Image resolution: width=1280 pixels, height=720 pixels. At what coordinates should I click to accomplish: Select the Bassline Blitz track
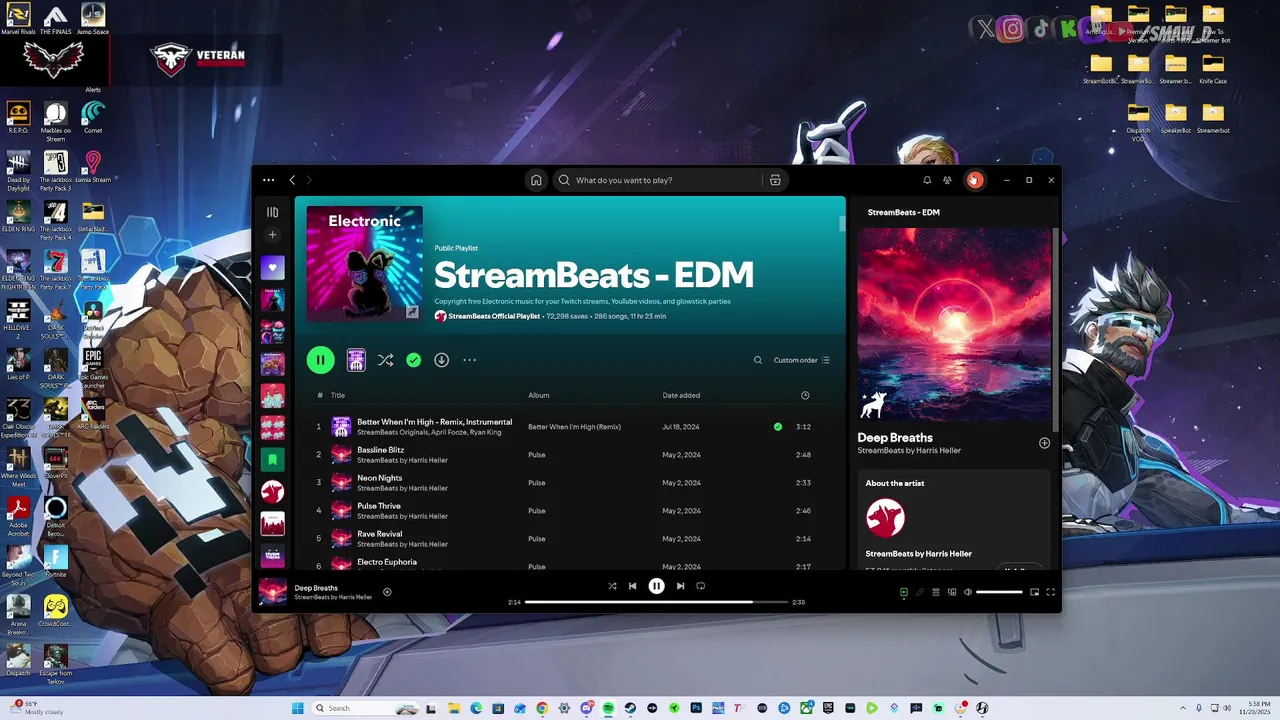click(x=570, y=455)
